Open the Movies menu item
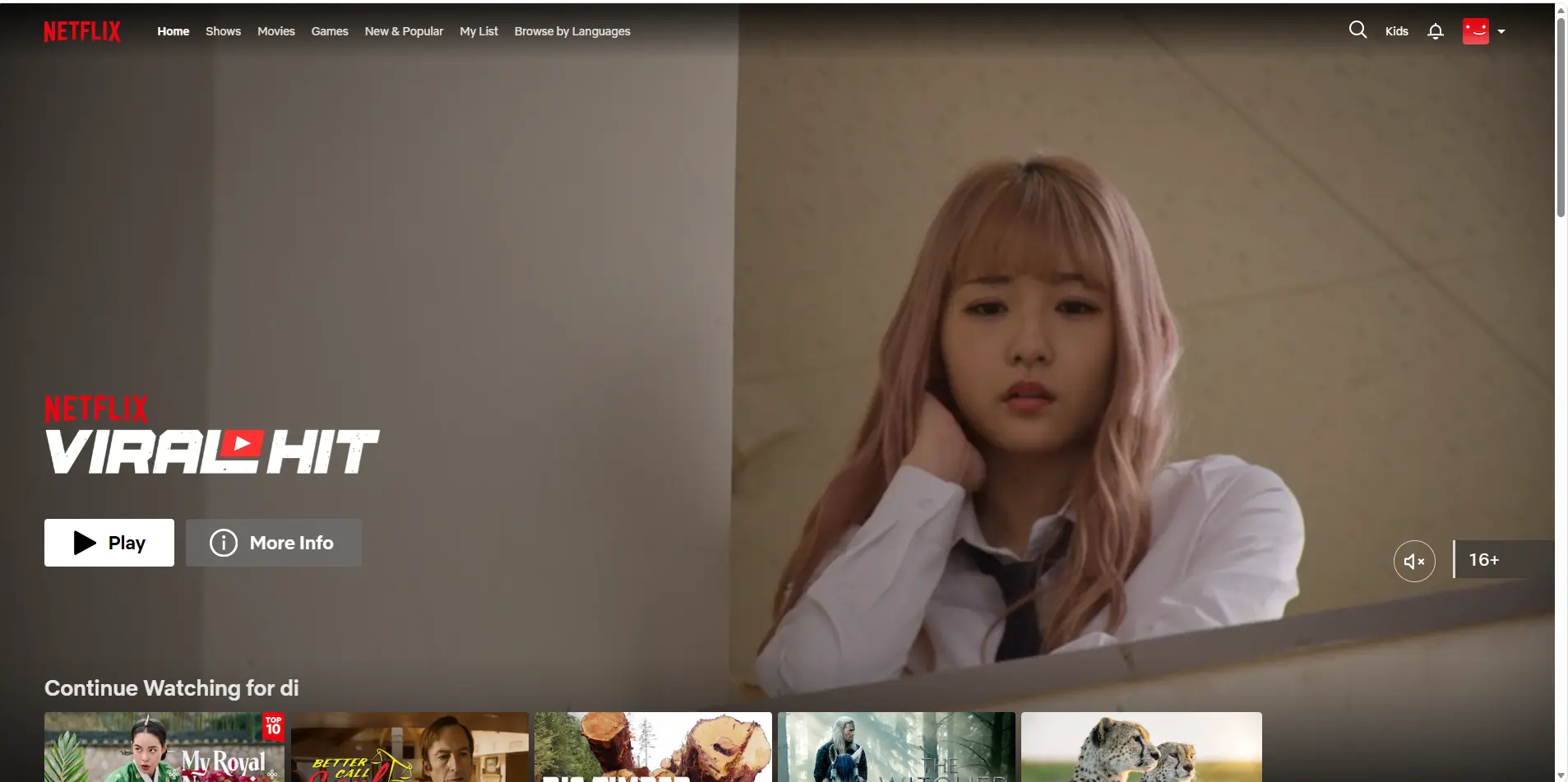This screenshot has width=1568, height=782. [x=276, y=31]
